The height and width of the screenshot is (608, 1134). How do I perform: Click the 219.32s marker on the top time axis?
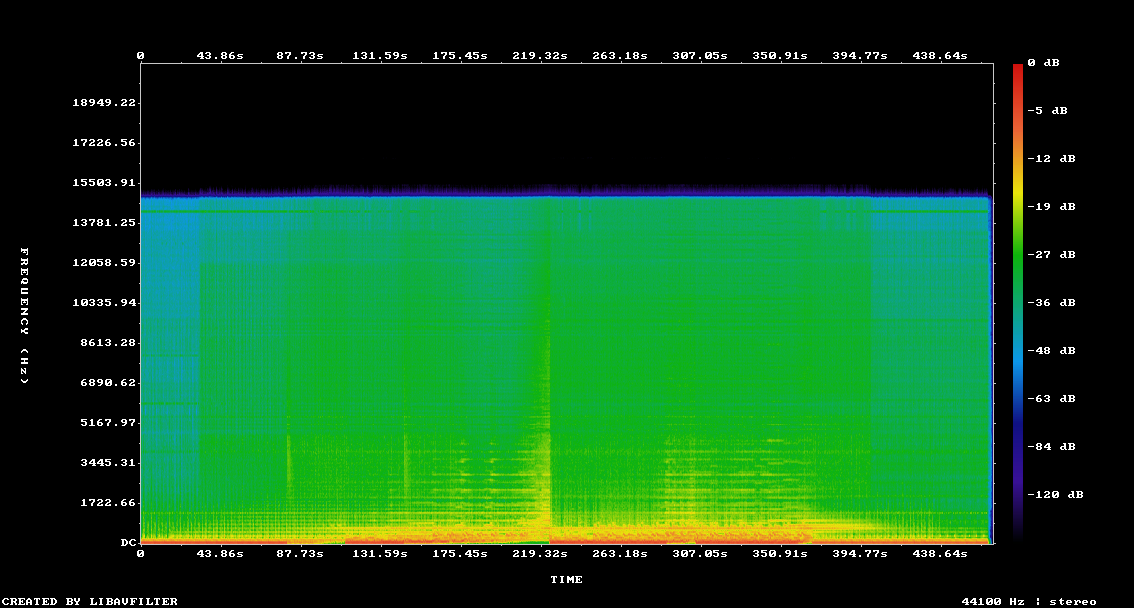pyautogui.click(x=540, y=56)
